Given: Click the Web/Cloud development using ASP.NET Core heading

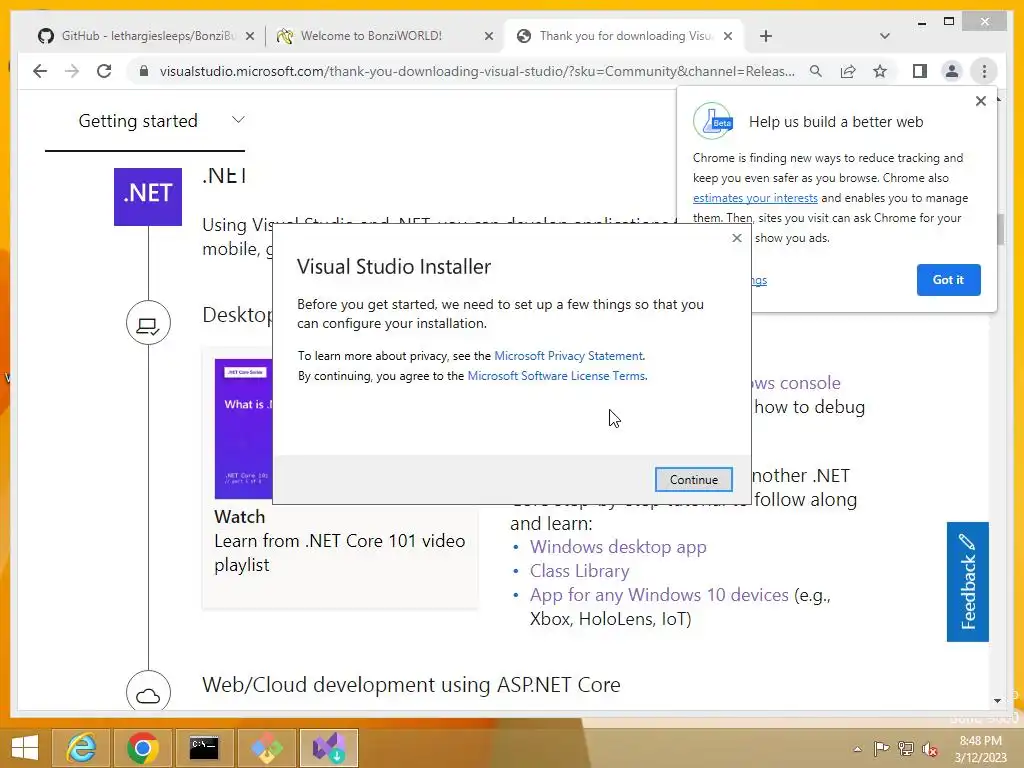Looking at the screenshot, I should 411,684.
